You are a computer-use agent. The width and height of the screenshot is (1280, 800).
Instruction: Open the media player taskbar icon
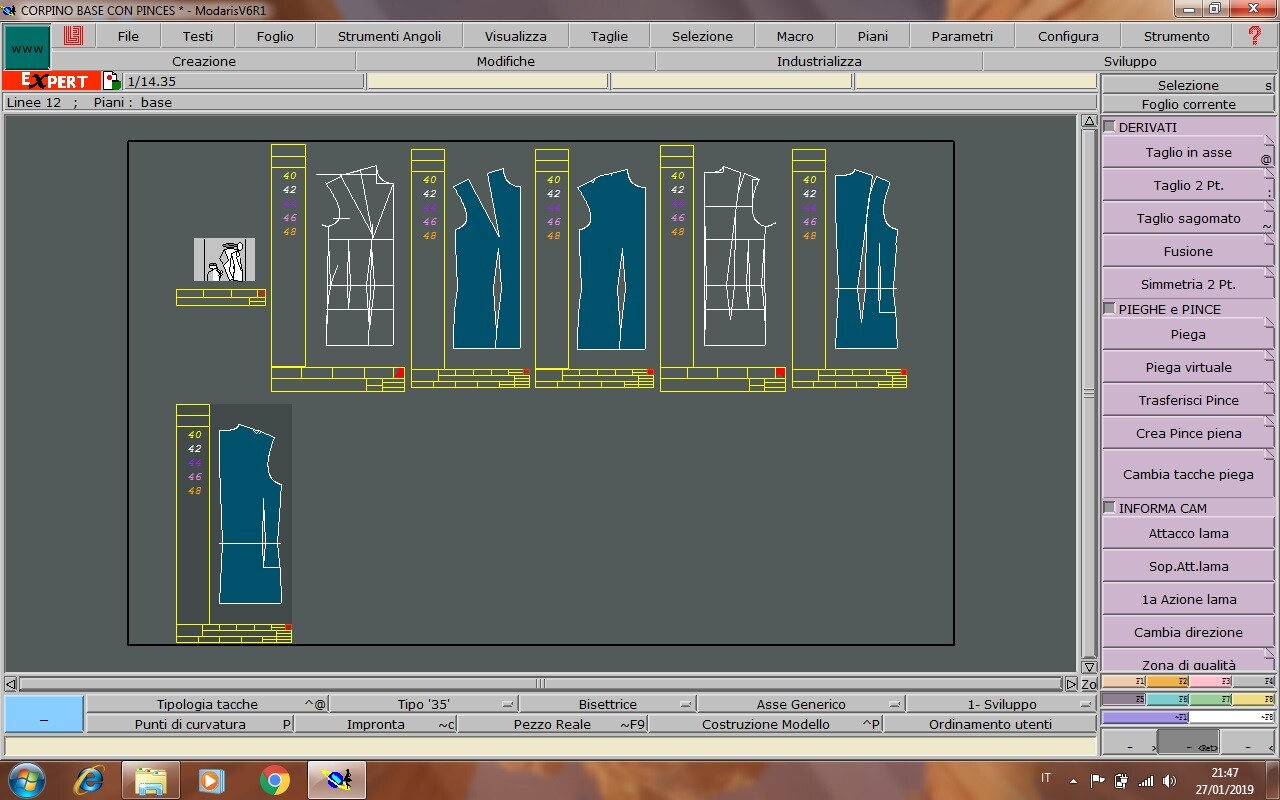[x=212, y=780]
